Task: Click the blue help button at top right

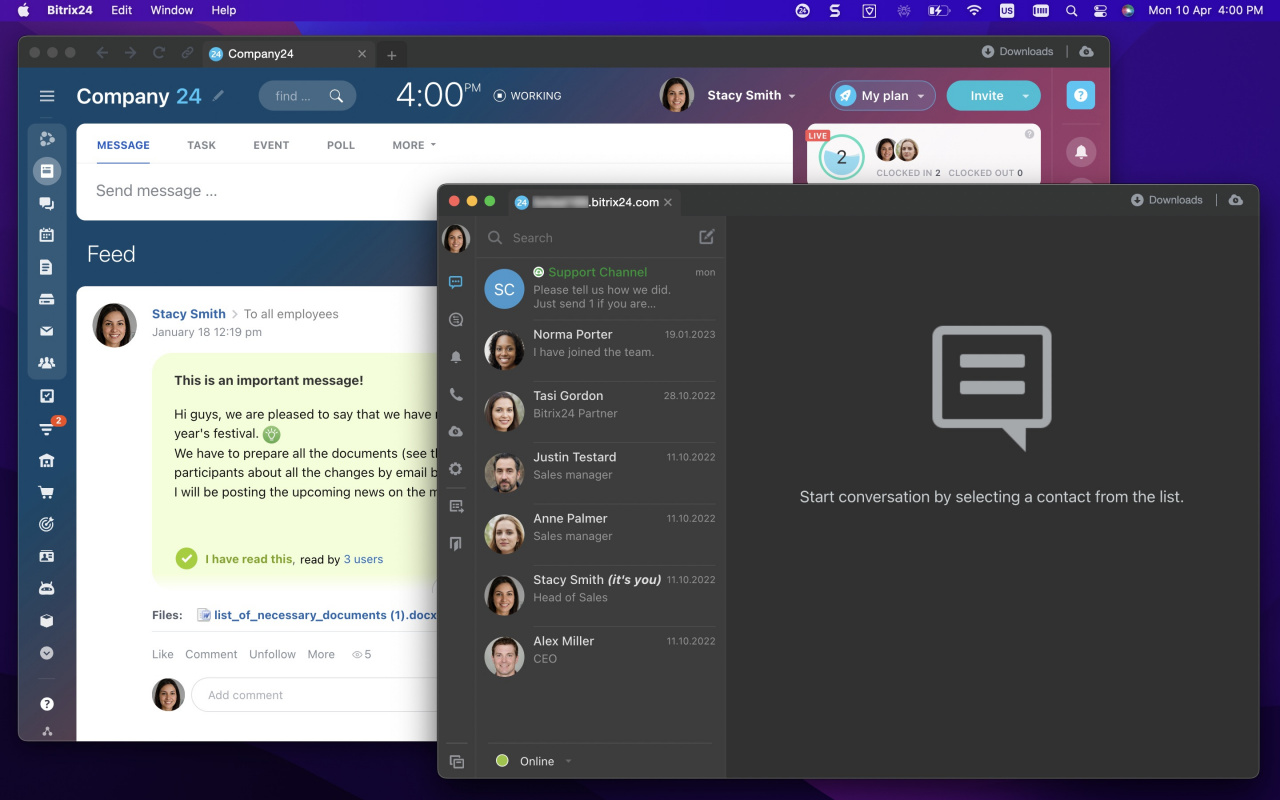Action: (1081, 96)
